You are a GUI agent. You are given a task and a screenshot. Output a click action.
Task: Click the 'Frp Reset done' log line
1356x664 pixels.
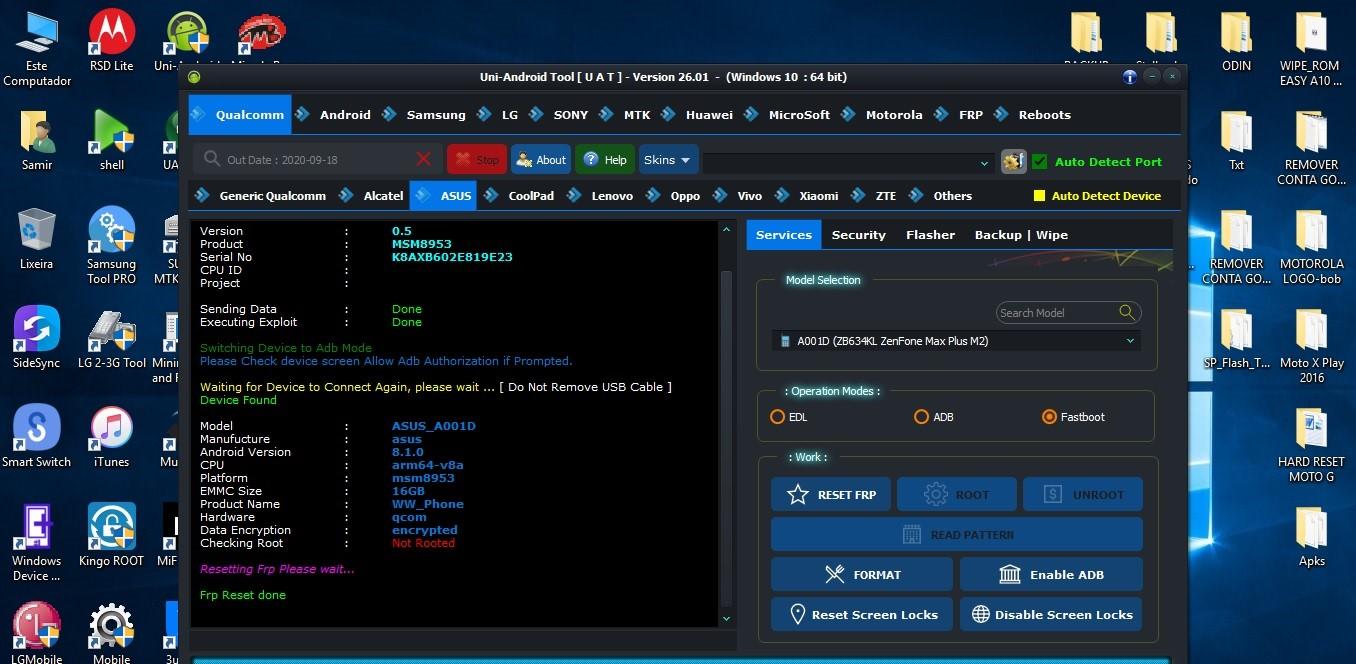243,595
